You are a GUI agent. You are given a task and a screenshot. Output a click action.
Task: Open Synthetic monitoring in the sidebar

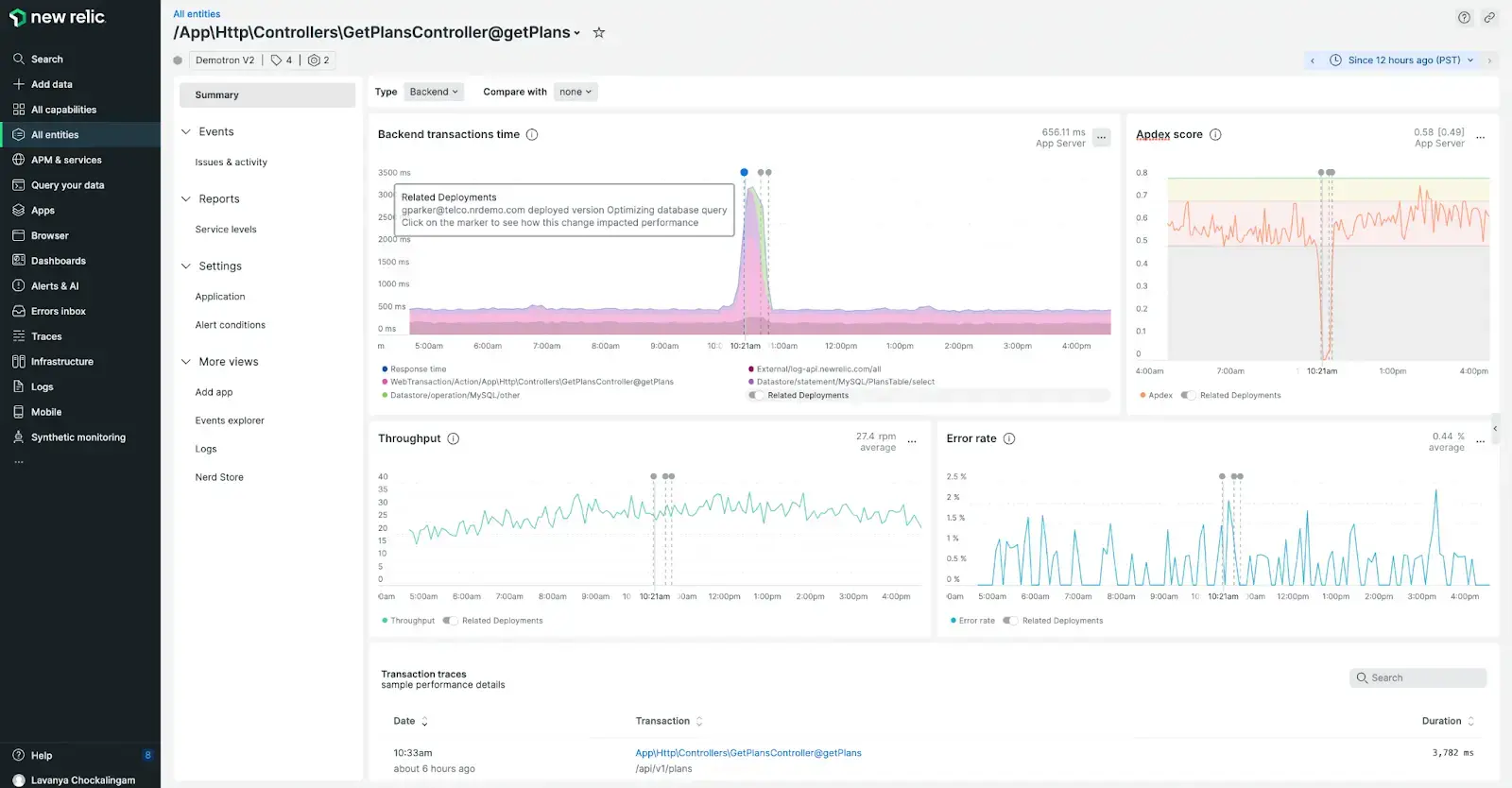pyautogui.click(x=77, y=437)
